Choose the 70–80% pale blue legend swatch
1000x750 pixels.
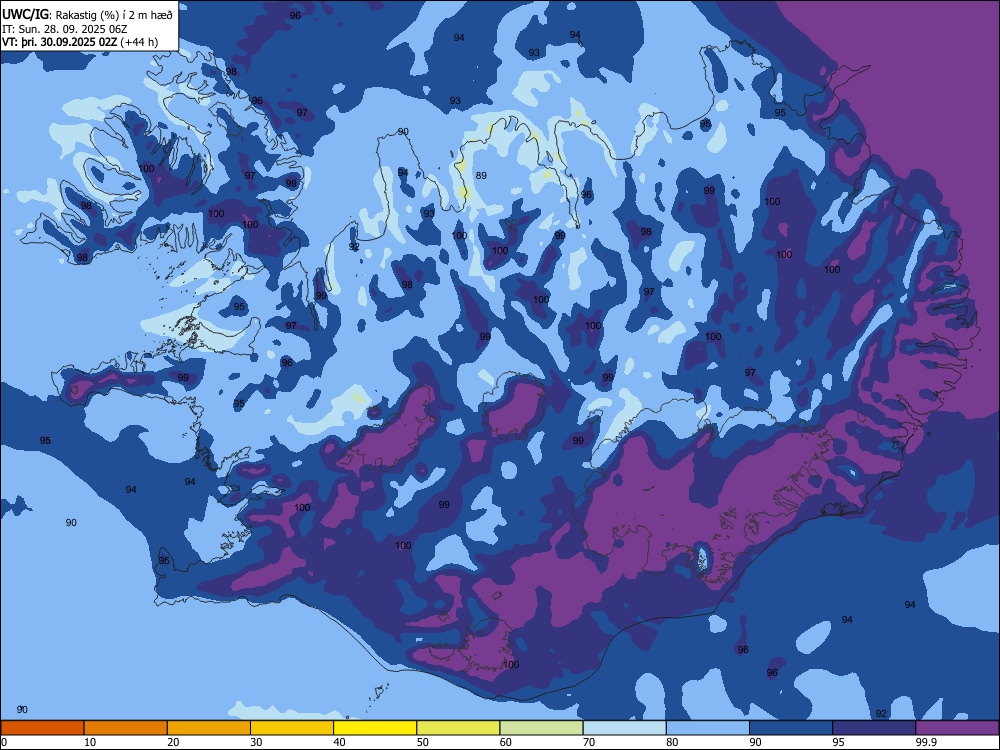625,728
